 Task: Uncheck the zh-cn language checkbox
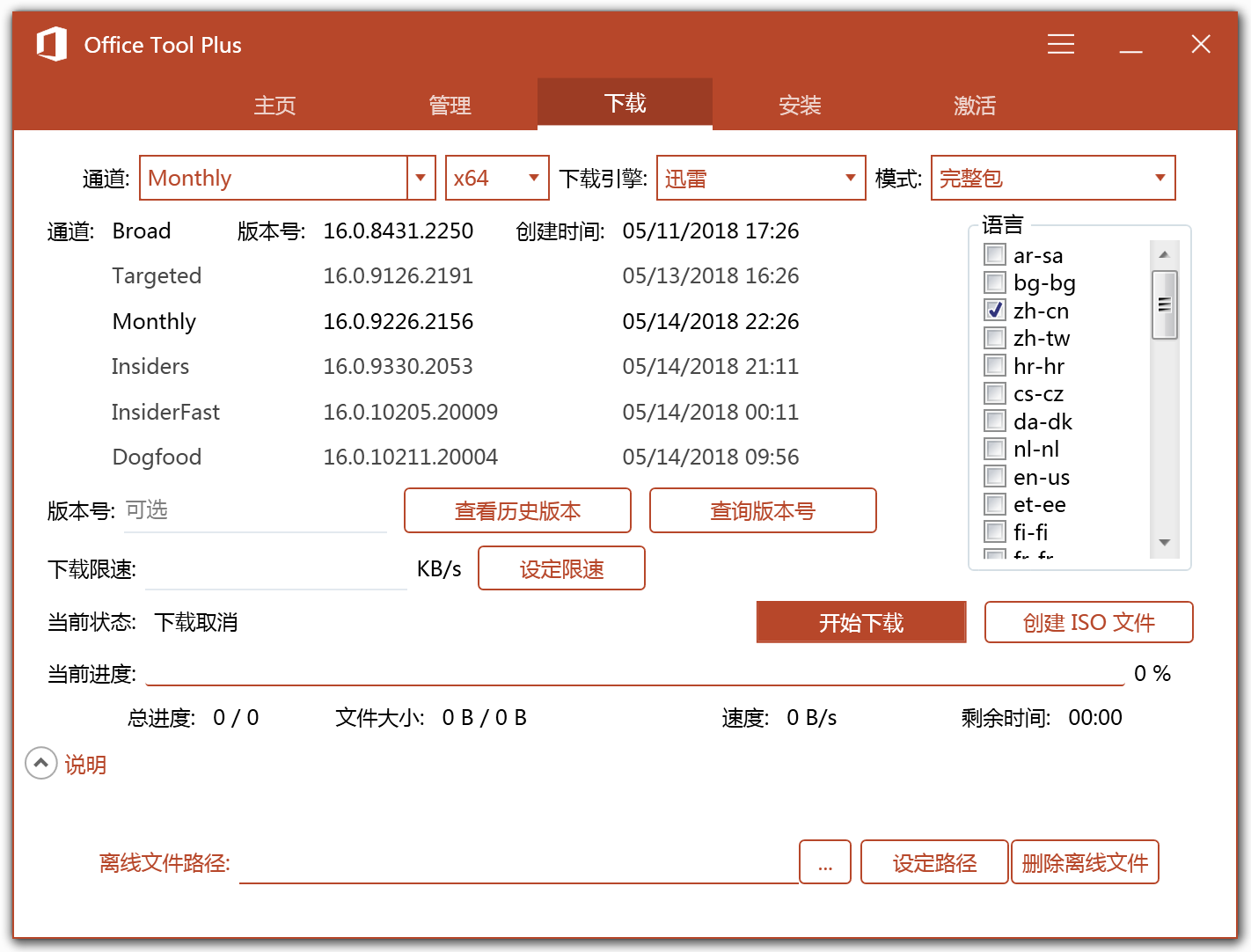(x=995, y=311)
